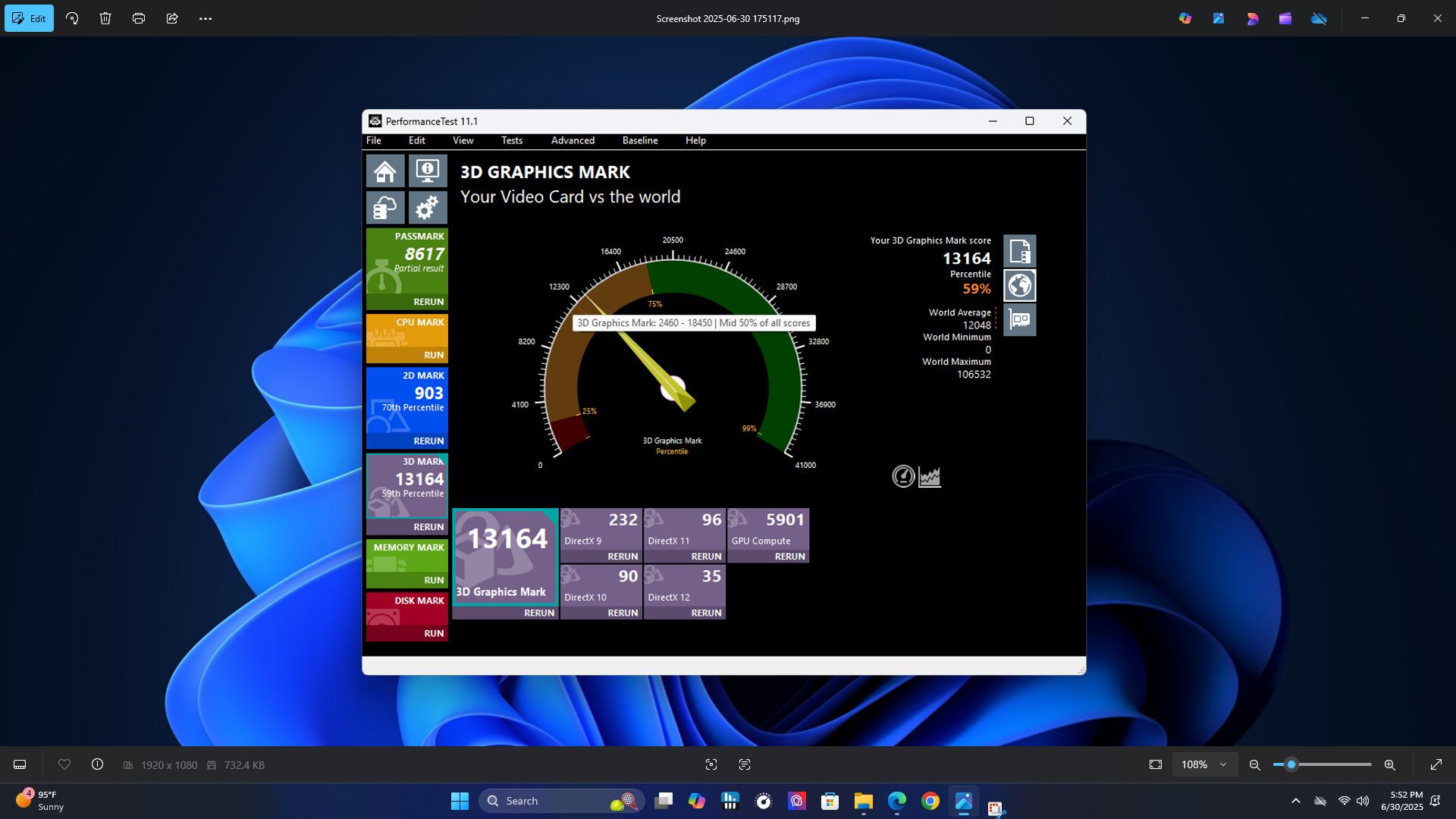Click the Edit button in Photos
The width and height of the screenshot is (1456, 819).
pyautogui.click(x=29, y=18)
